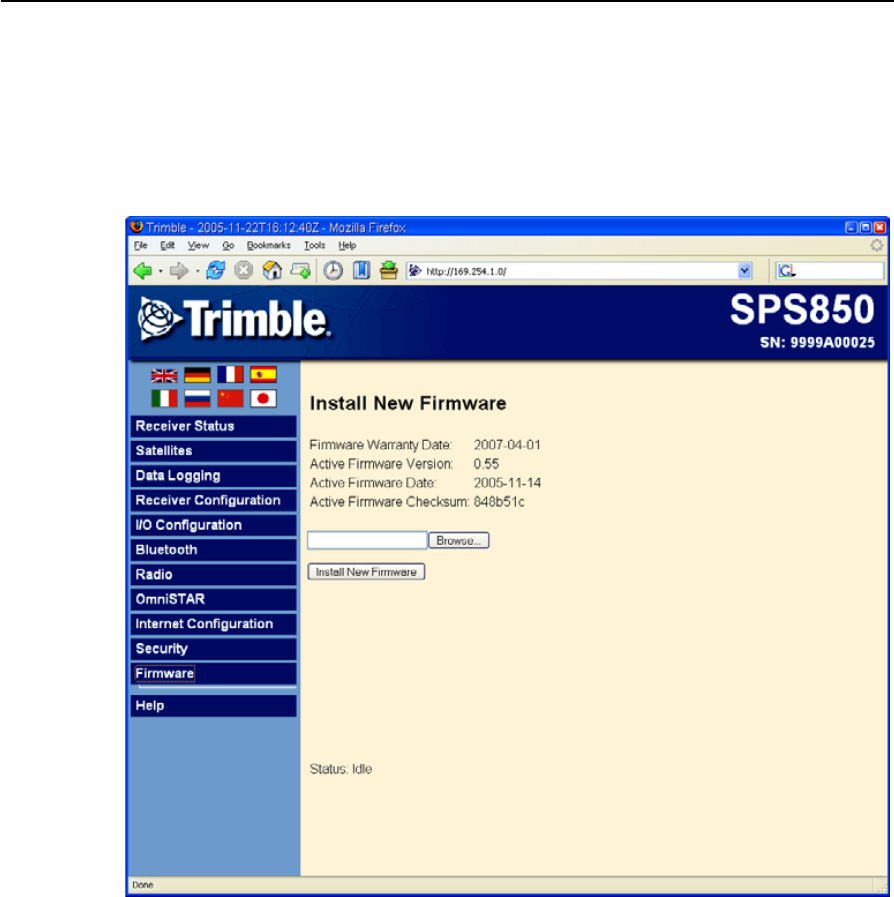894x897 pixels.
Task: Close the Firefox window
Action: pyautogui.click(x=880, y=228)
